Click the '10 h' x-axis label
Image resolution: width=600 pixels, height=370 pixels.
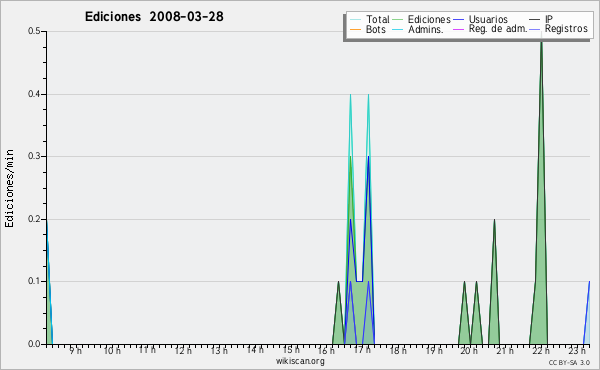coord(112,350)
